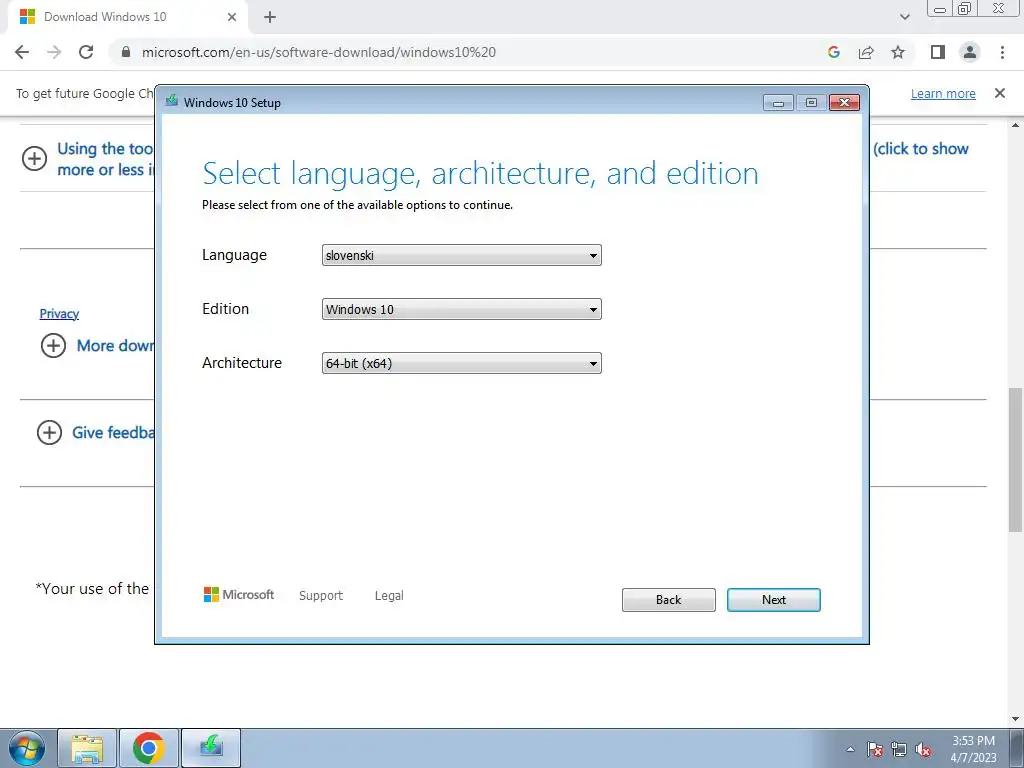
Task: Open File Explorer from taskbar
Action: [88, 748]
